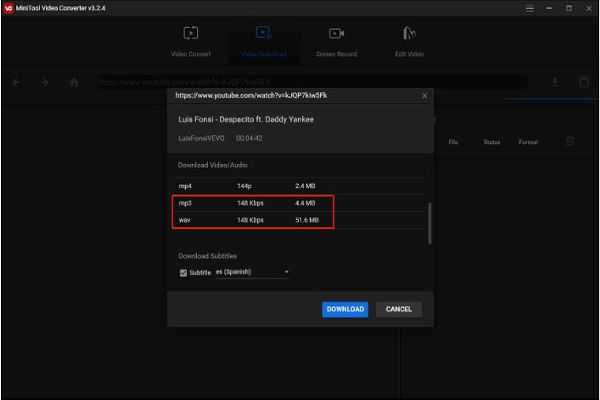
Task: Click the delete icon in history header
Action: 570,141
